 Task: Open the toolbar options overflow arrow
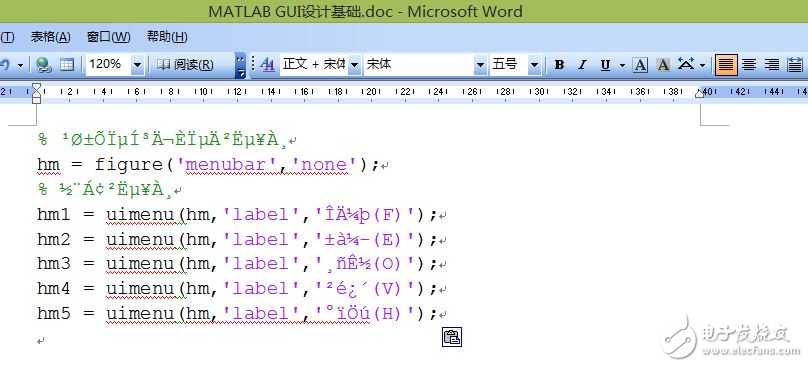tap(240, 65)
